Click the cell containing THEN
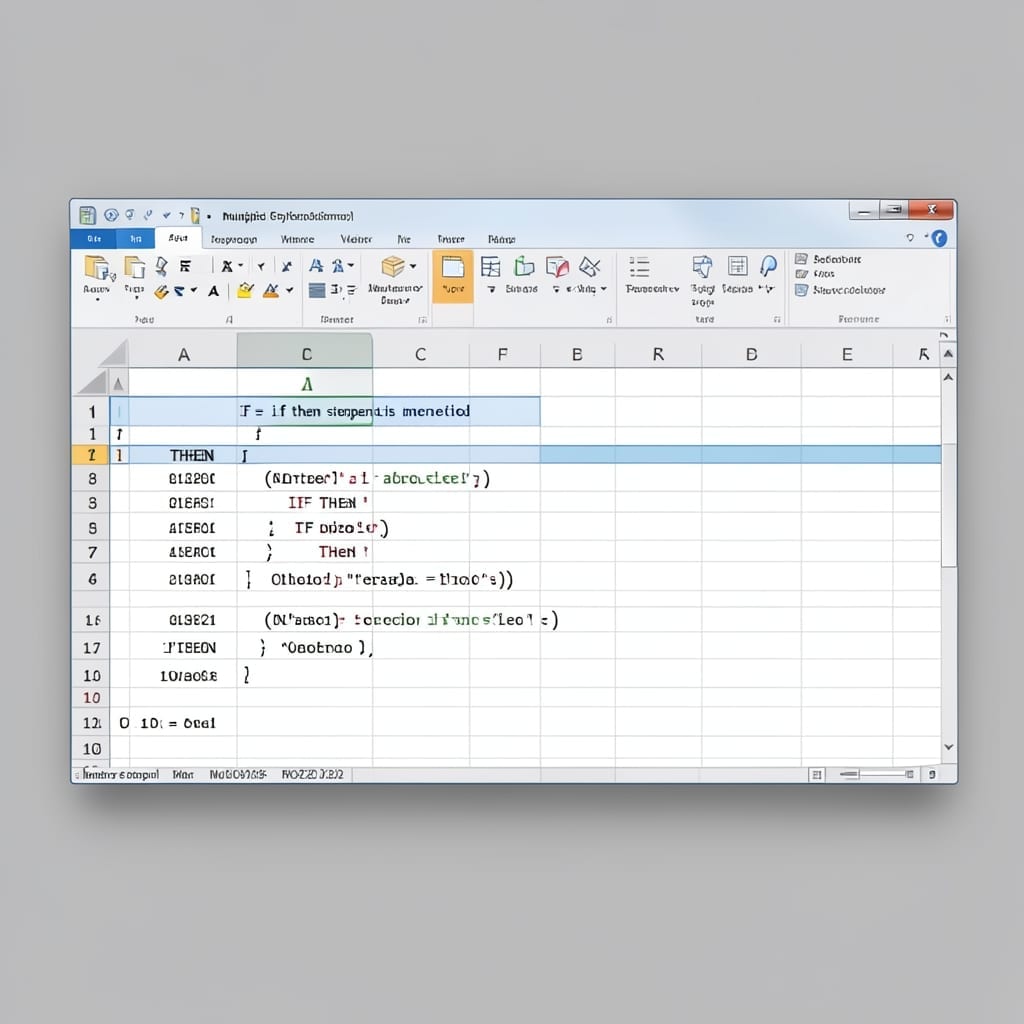The height and width of the screenshot is (1024, 1024). pyautogui.click(x=184, y=455)
